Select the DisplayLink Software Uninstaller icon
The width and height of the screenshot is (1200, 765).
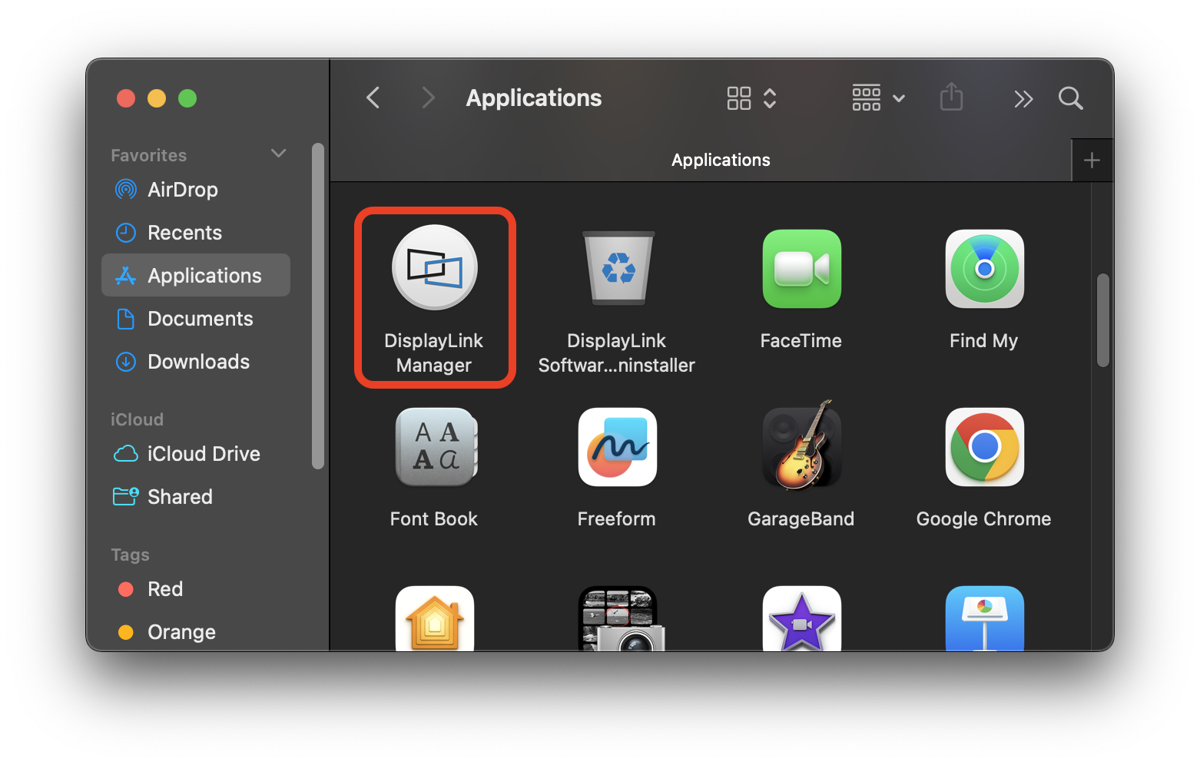pyautogui.click(x=617, y=268)
